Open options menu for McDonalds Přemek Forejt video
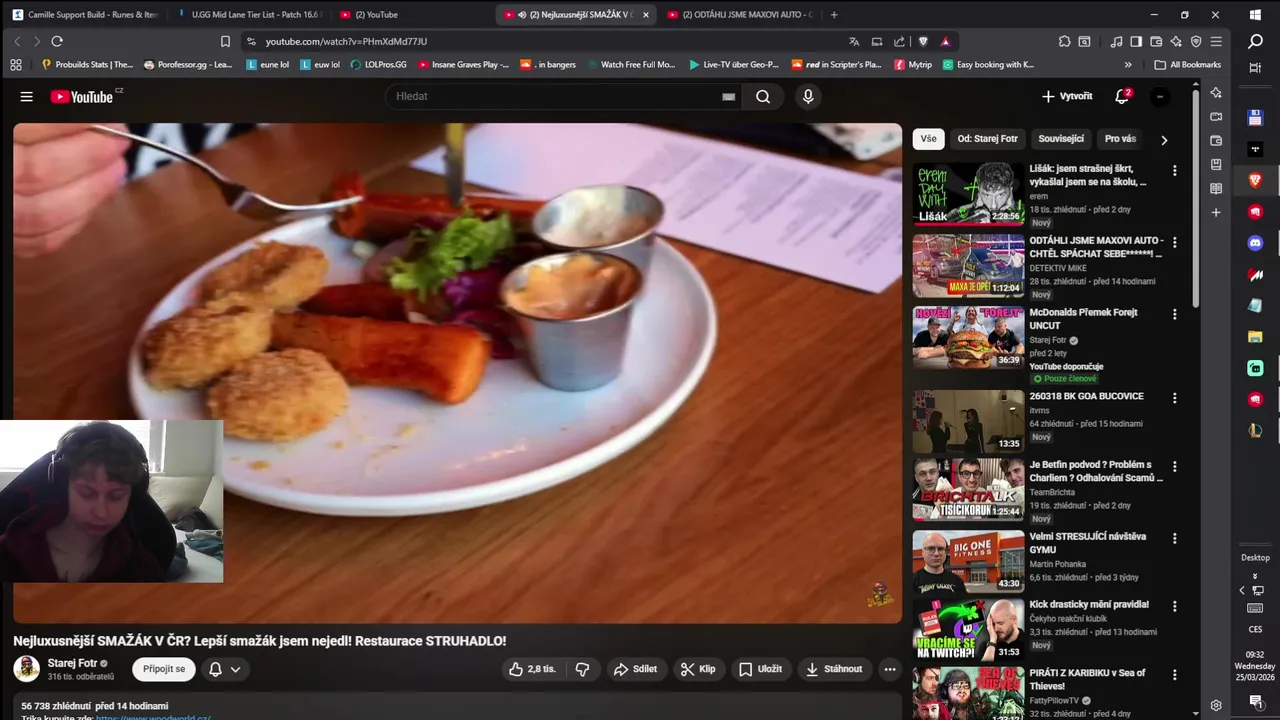The width and height of the screenshot is (1280, 720). tap(1175, 314)
